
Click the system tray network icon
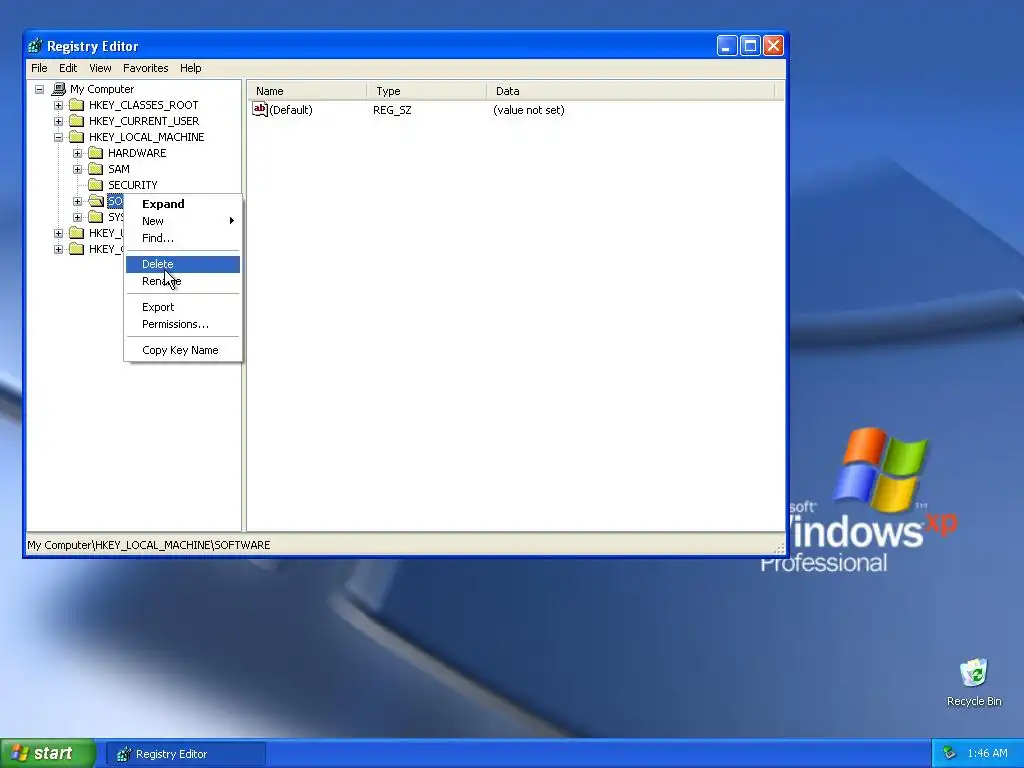pyautogui.click(x=949, y=754)
